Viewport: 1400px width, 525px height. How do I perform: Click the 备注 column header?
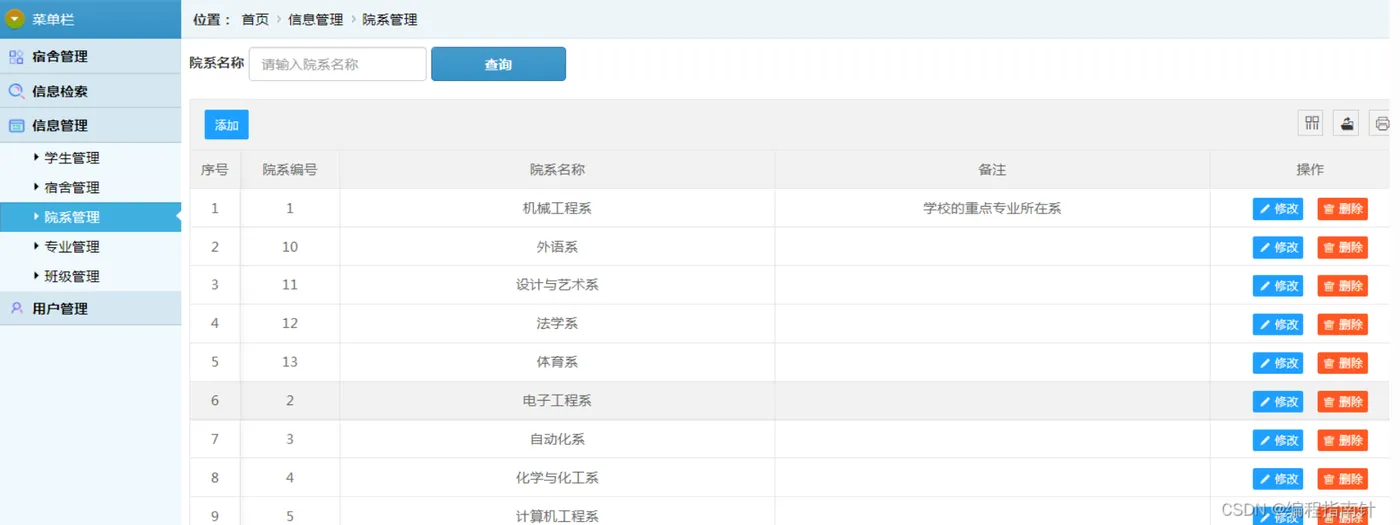click(992, 170)
